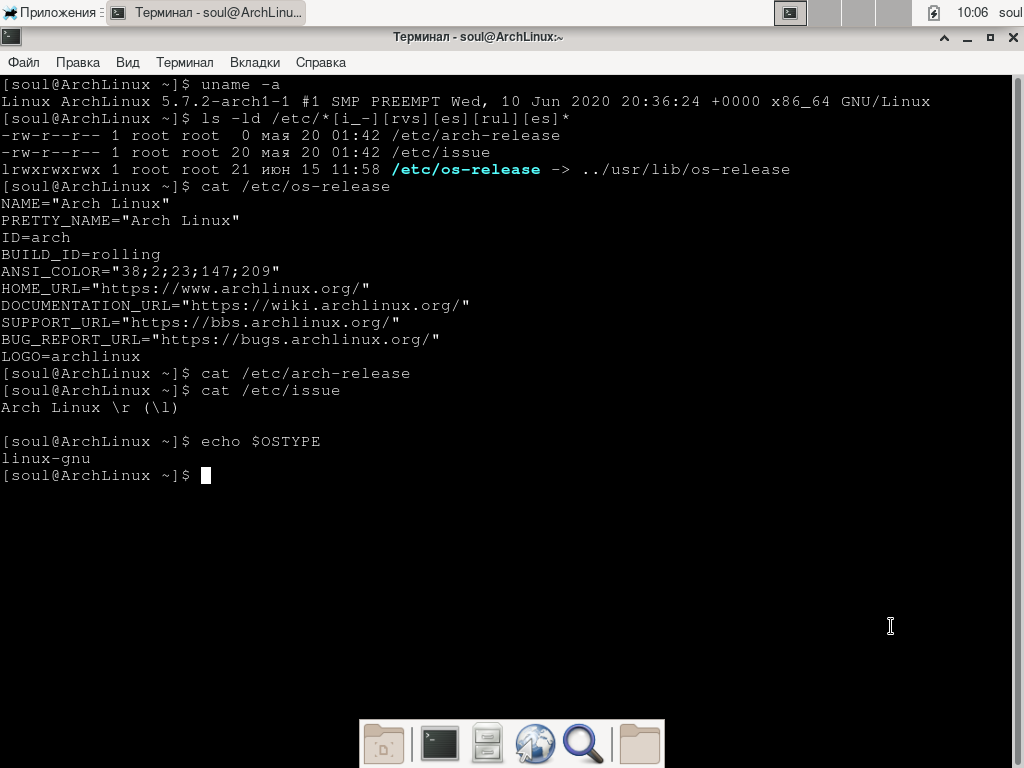The image size is (1024, 768).
Task: Open the desktop folder launcher in the dock
Action: (383, 744)
